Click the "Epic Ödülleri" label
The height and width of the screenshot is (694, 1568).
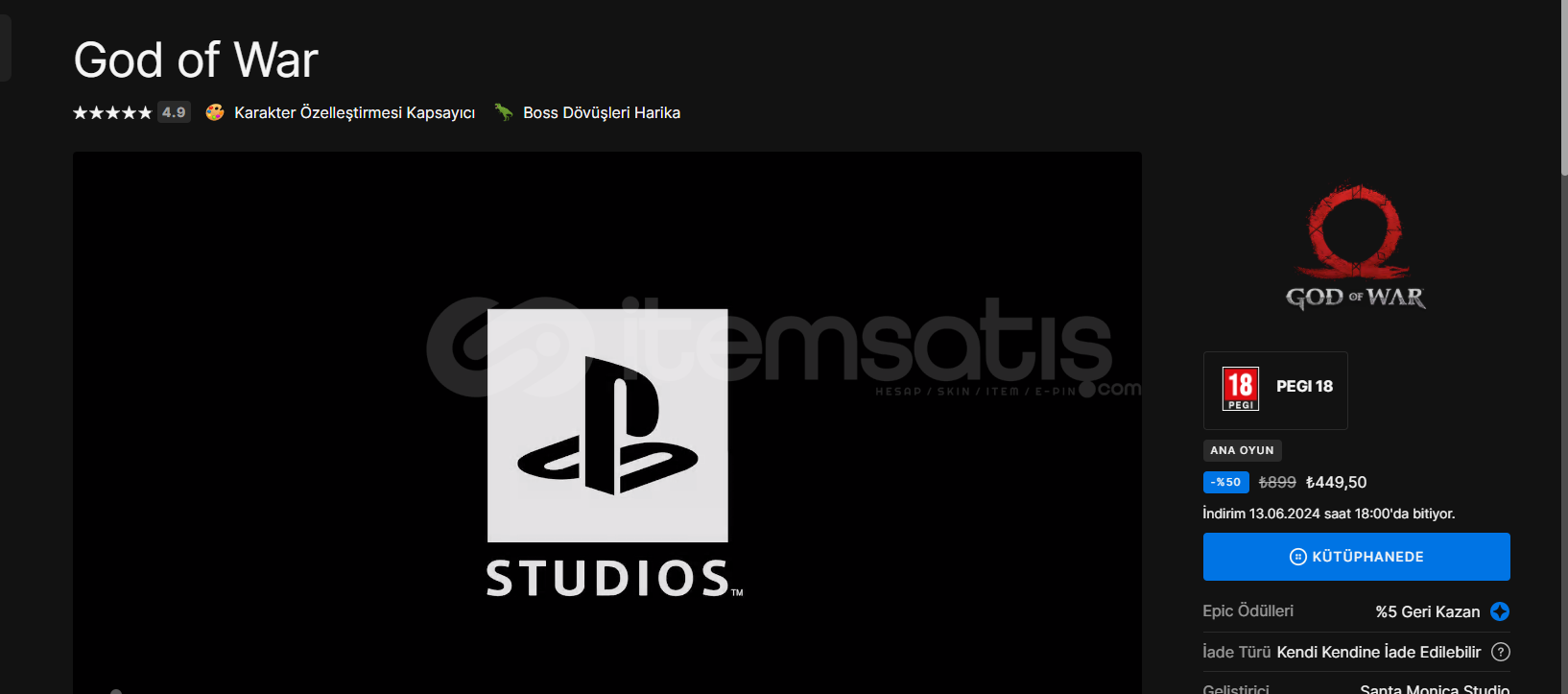[1247, 611]
